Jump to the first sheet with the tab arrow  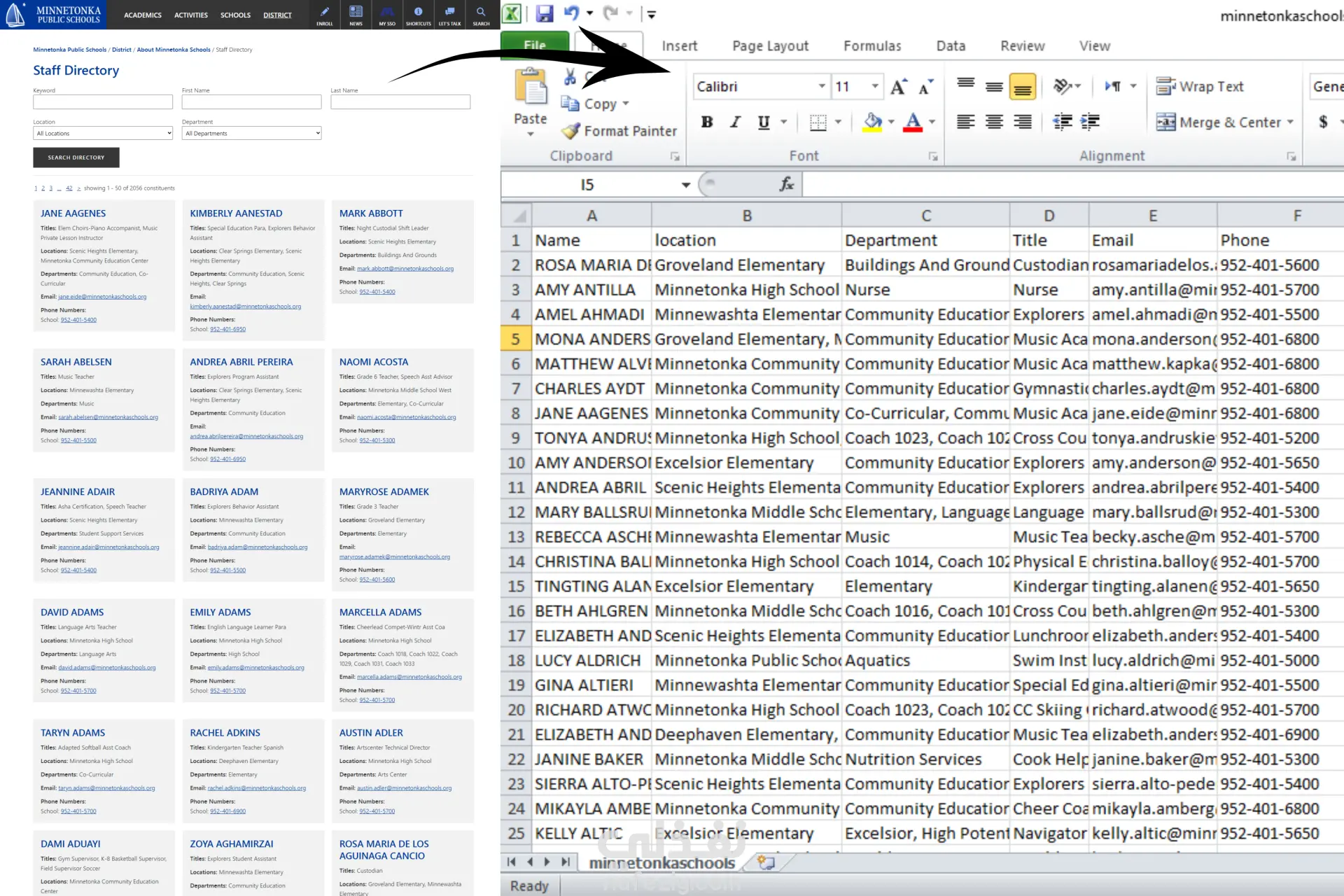coord(511,862)
